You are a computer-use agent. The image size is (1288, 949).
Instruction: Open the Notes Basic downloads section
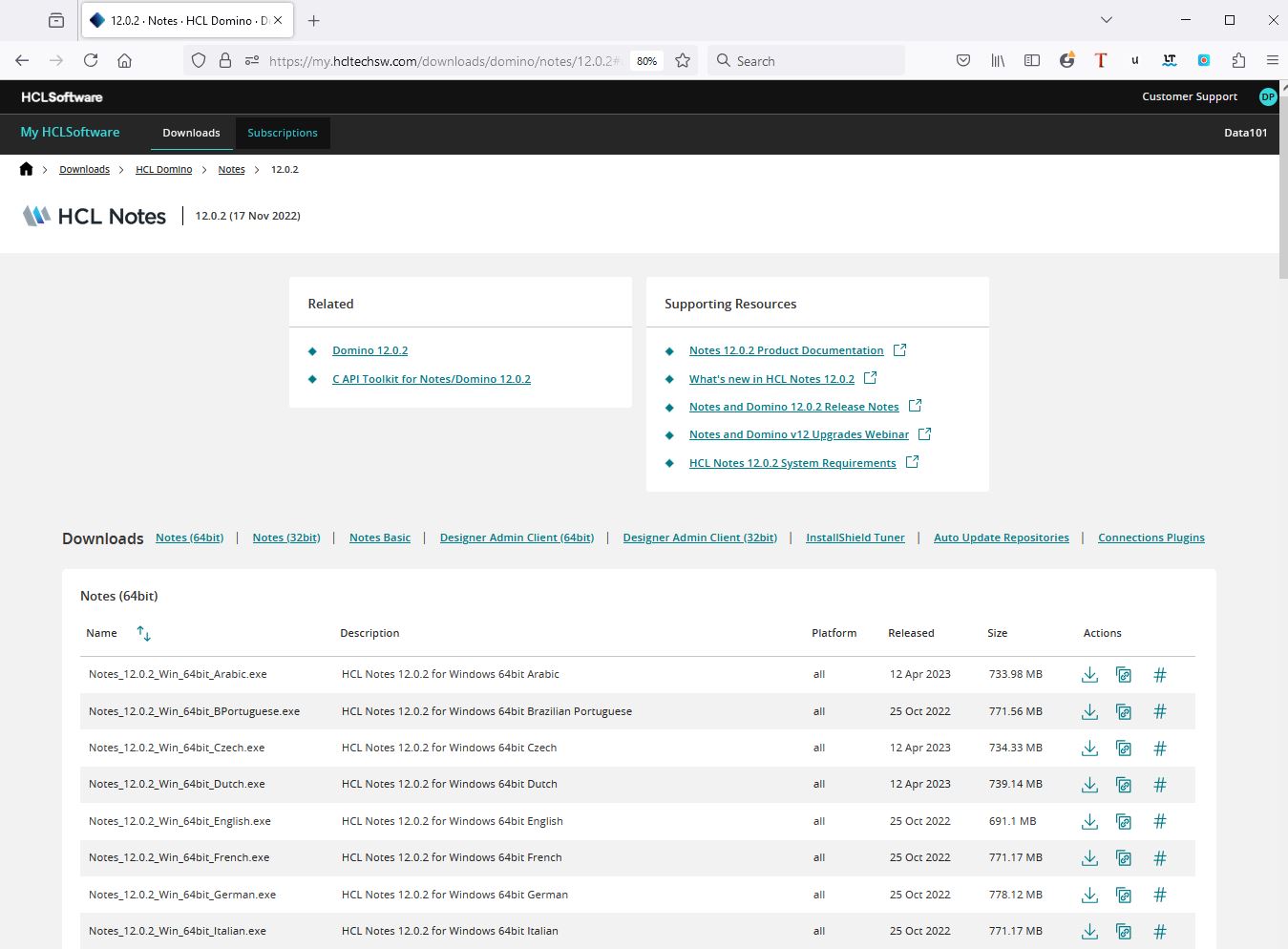pyautogui.click(x=379, y=537)
